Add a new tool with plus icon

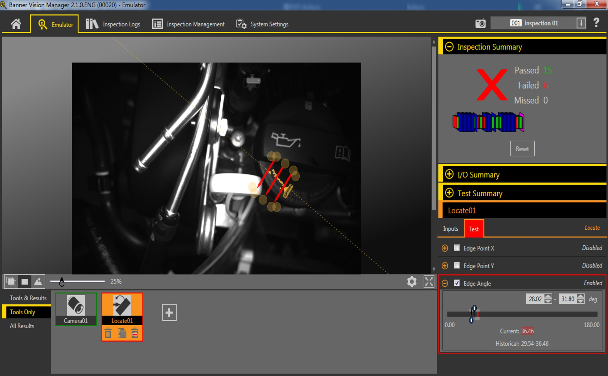click(169, 312)
